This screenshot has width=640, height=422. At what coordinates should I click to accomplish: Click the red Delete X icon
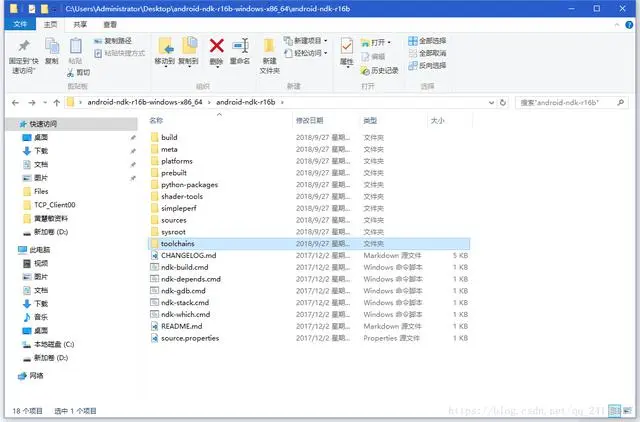(x=216, y=46)
